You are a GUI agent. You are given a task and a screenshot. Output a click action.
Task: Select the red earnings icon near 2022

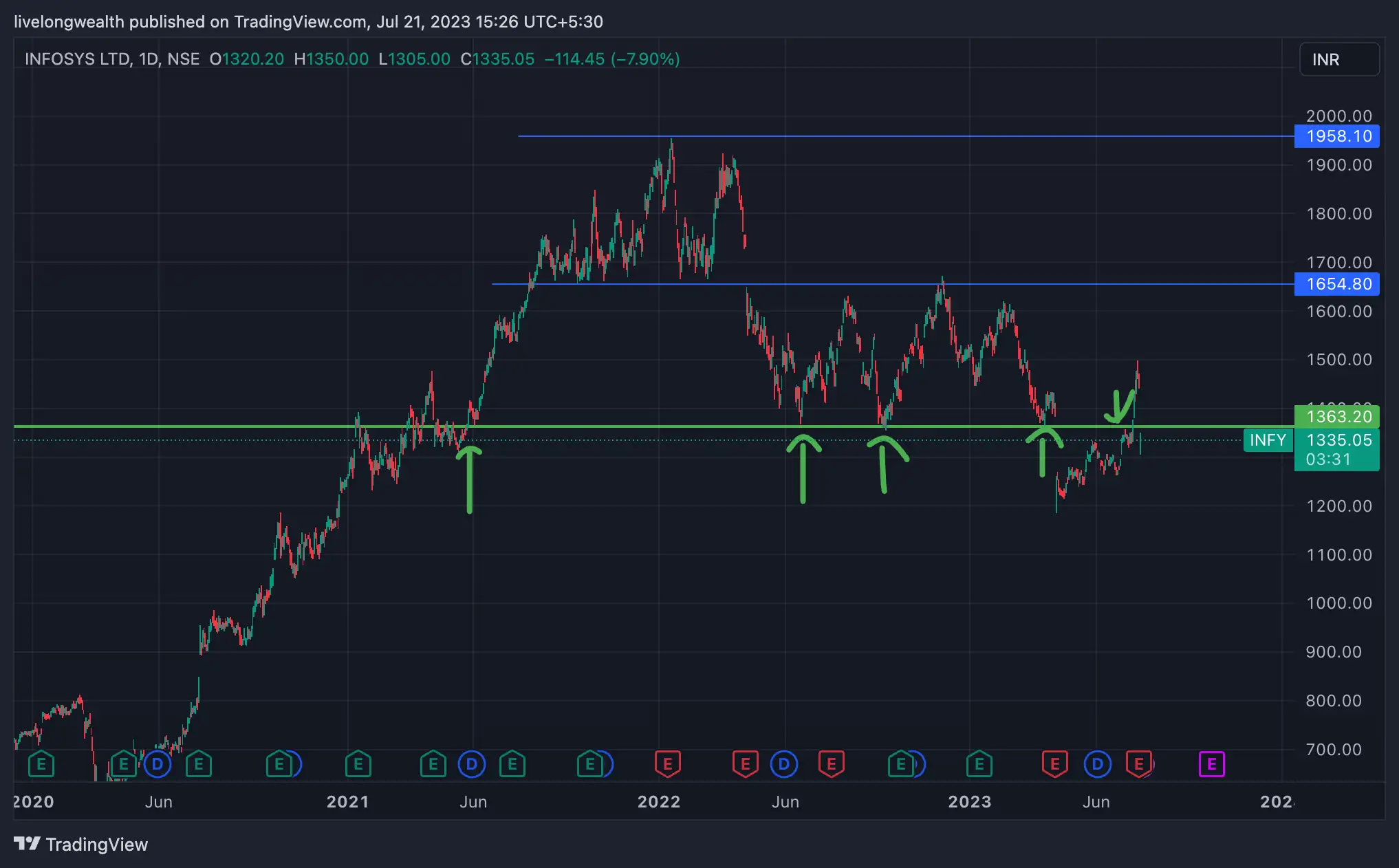666,764
